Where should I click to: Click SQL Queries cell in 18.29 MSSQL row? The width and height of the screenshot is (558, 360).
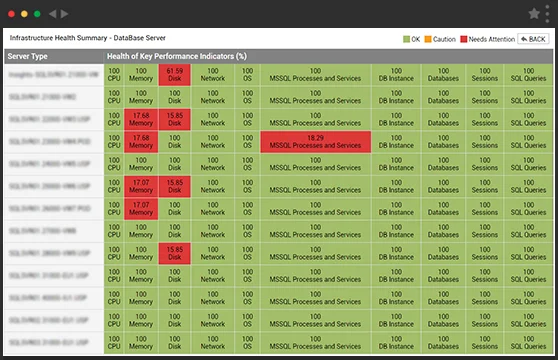point(528,142)
